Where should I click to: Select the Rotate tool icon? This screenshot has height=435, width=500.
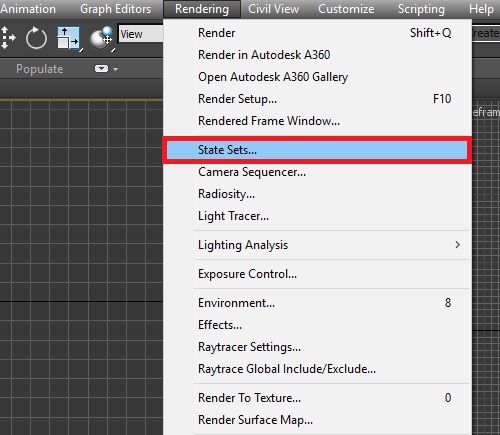(x=36, y=38)
